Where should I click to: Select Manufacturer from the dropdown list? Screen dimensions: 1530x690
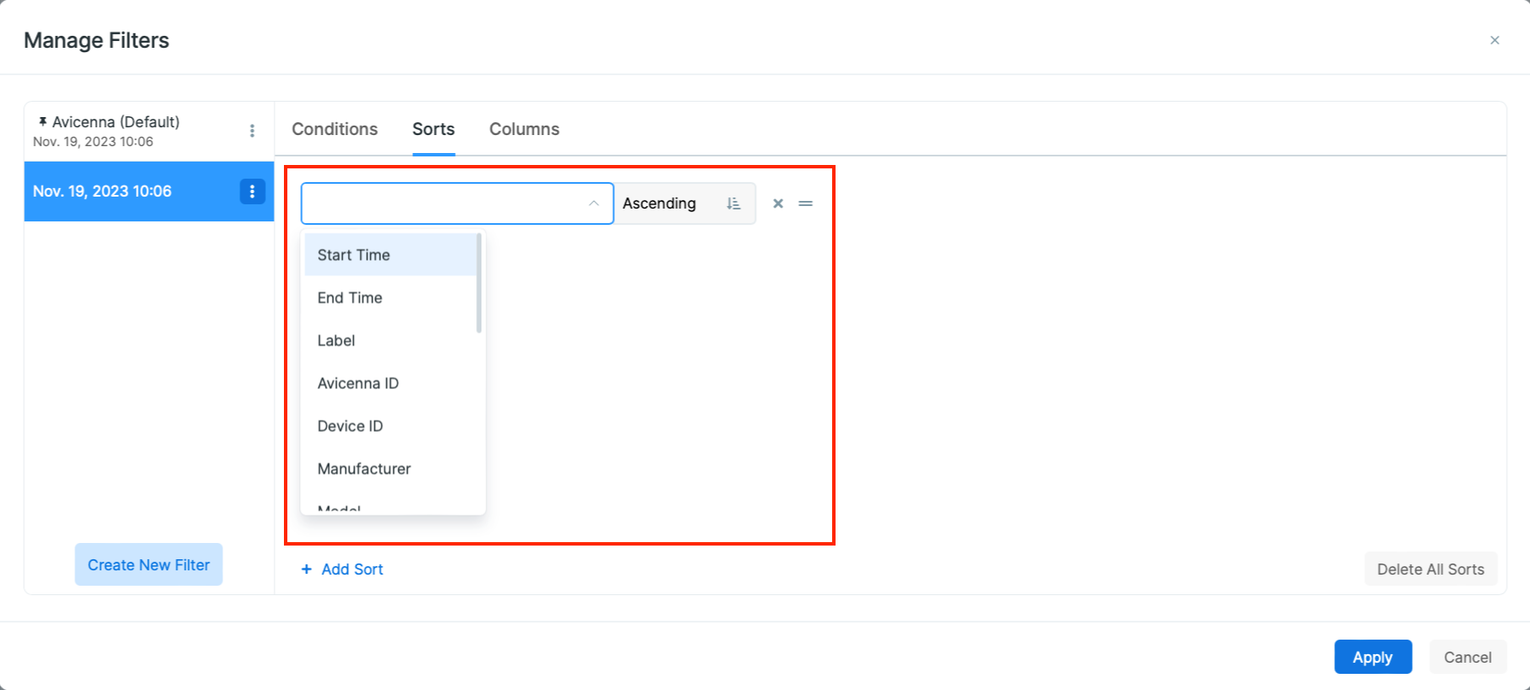tap(363, 468)
